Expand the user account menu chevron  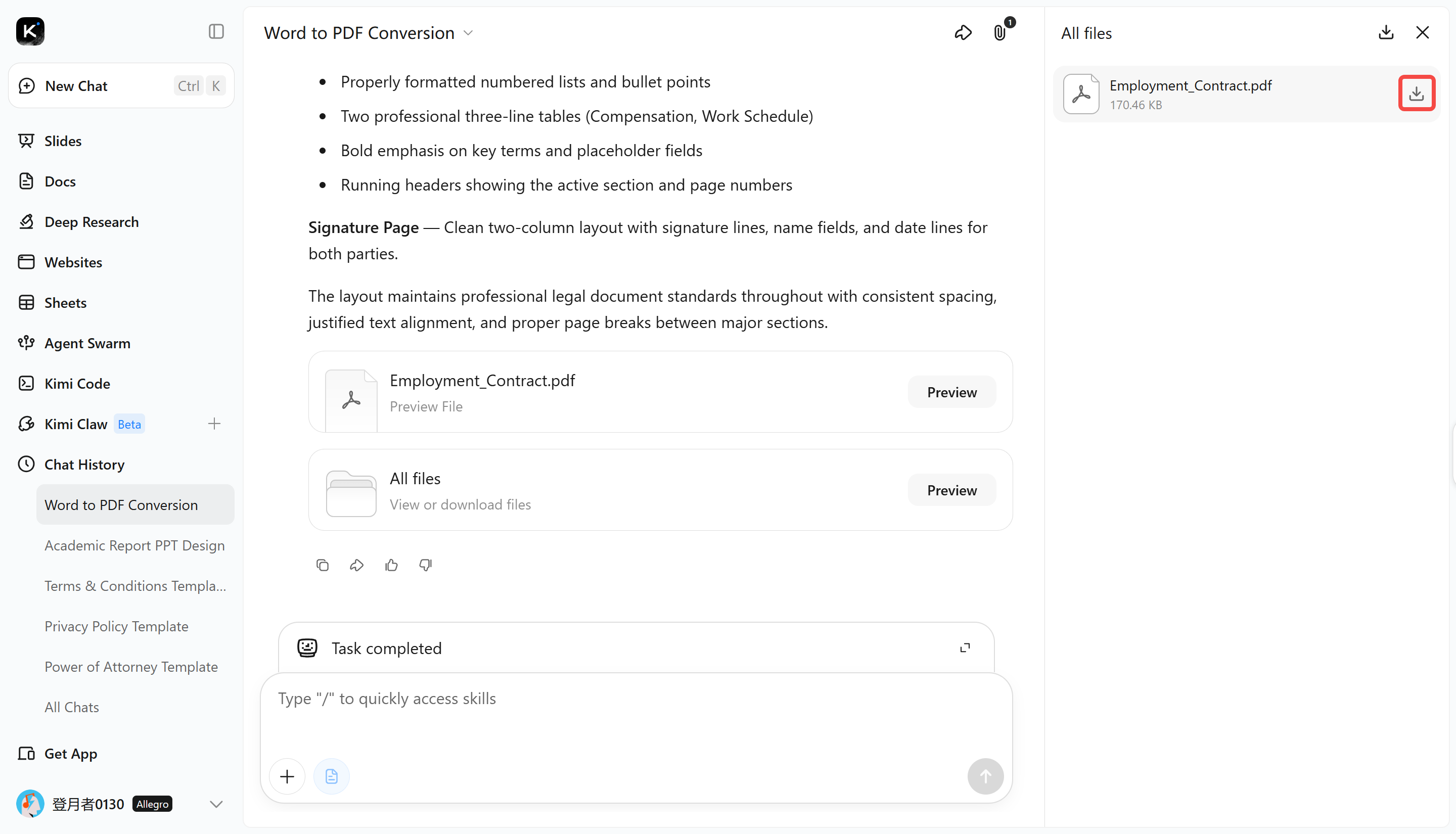pos(216,804)
